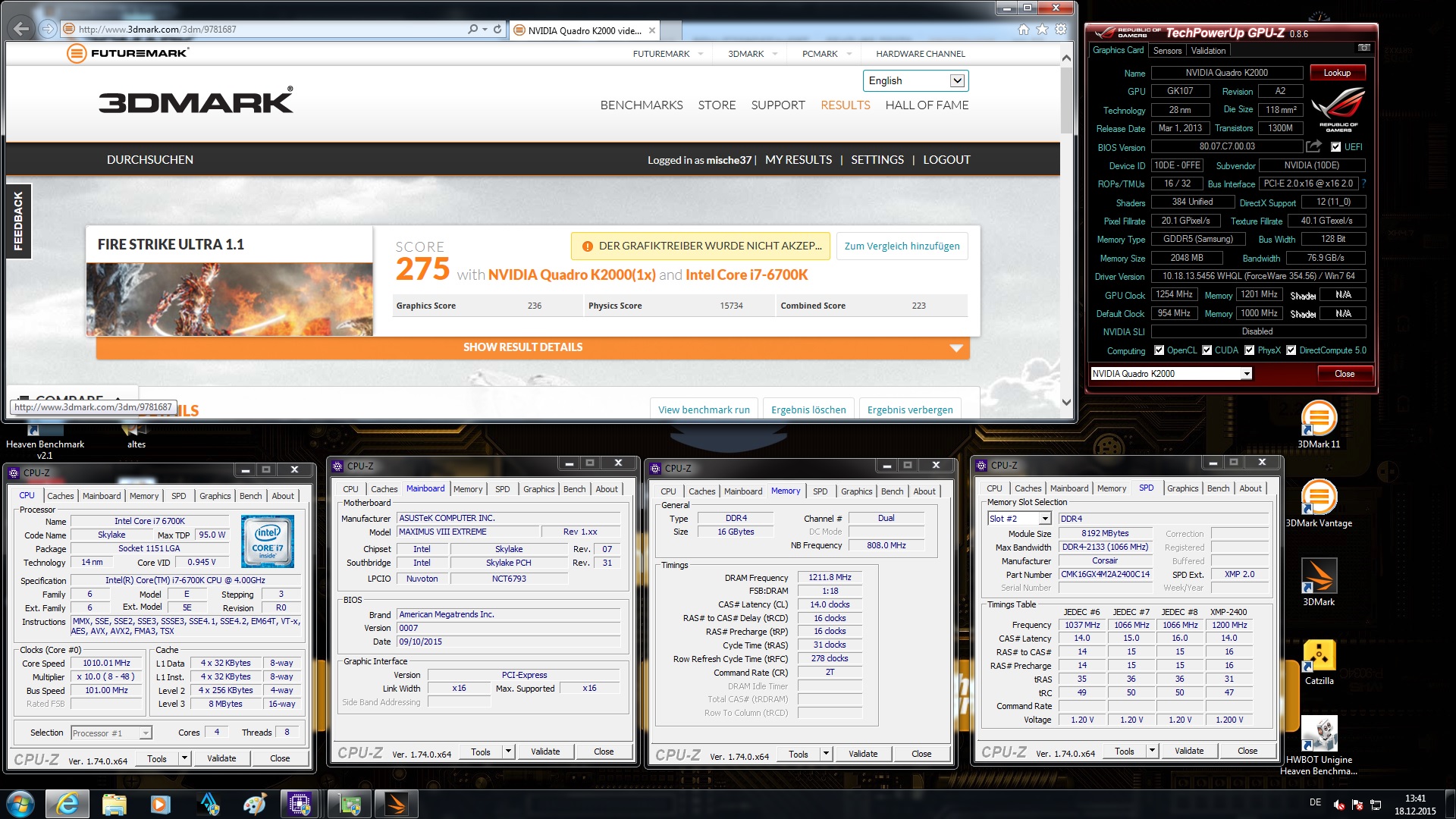Click the system tray clock
Screen dimensions: 1456x819
[x=1414, y=805]
